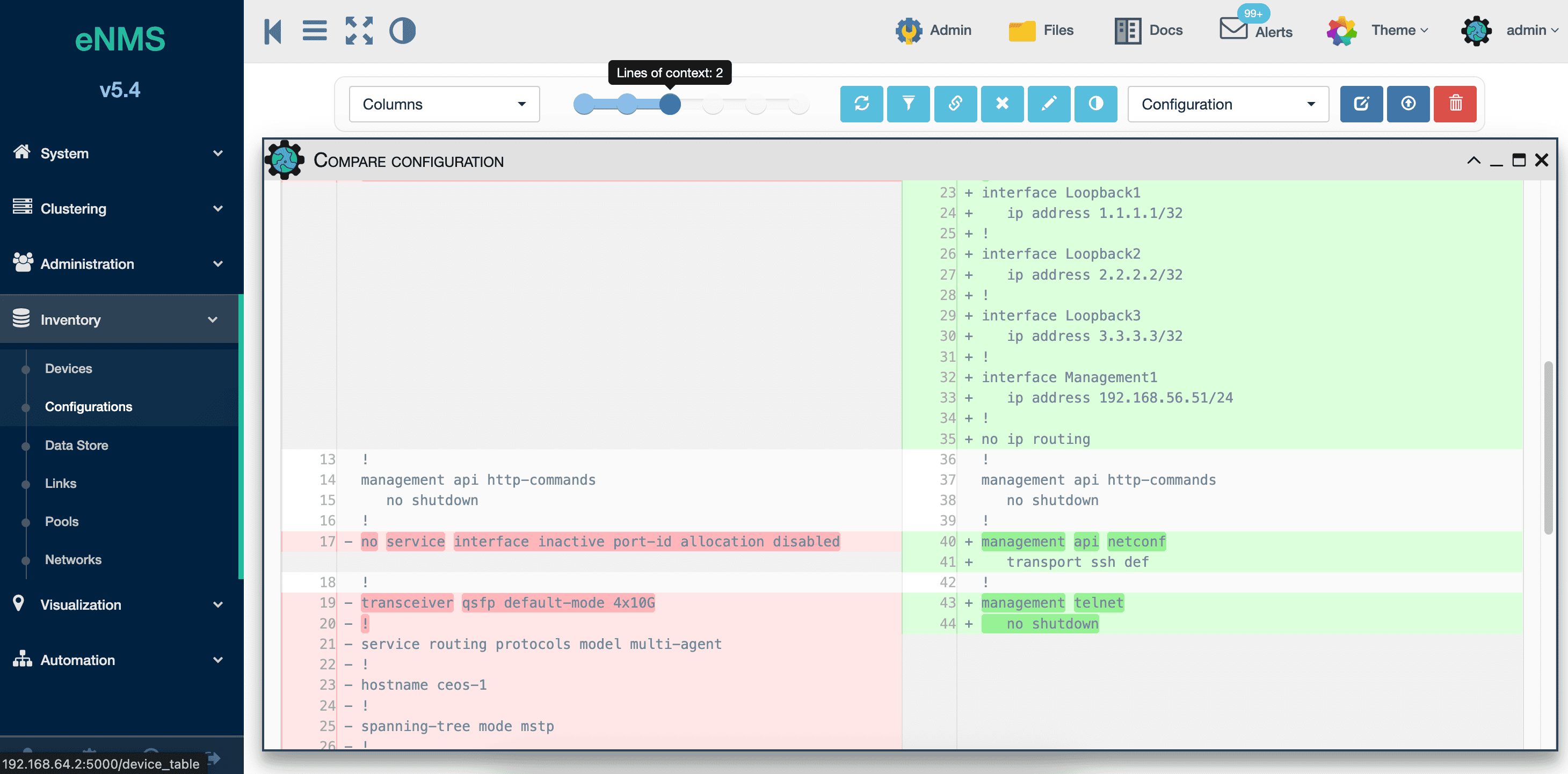Viewport: 1568px width, 774px height.
Task: Click the Administration chevron arrow
Action: click(x=218, y=264)
